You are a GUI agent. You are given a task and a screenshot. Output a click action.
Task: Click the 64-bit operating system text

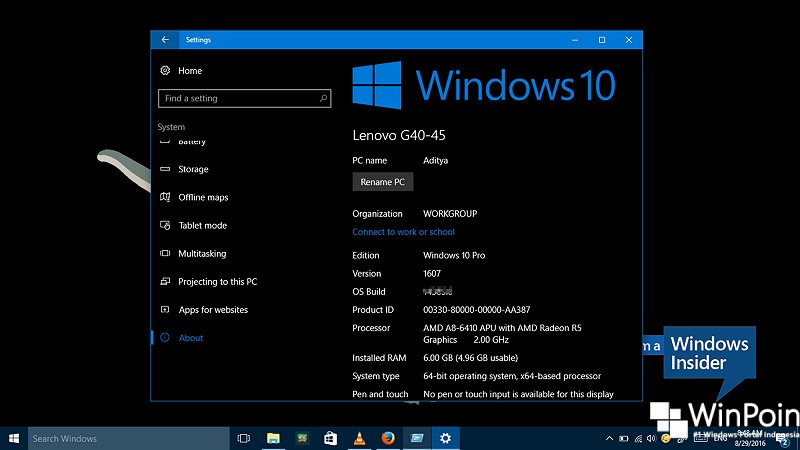[x=512, y=376]
